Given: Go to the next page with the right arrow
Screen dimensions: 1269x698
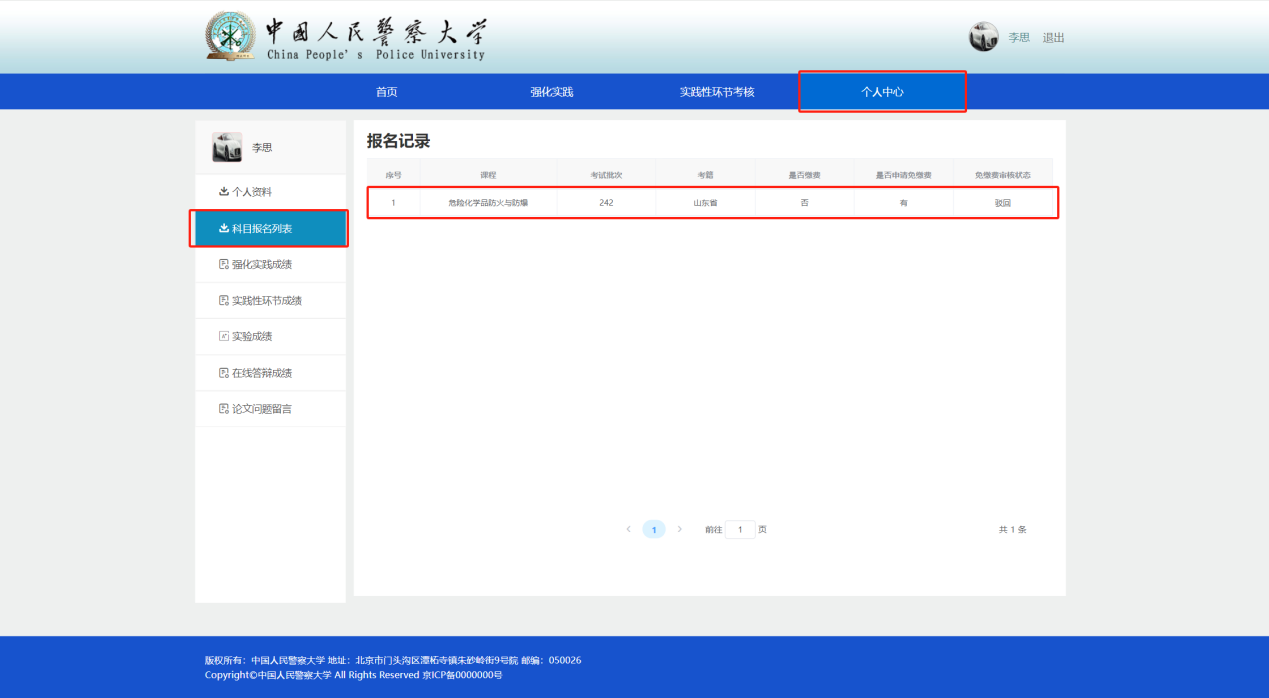Looking at the screenshot, I should pos(680,529).
